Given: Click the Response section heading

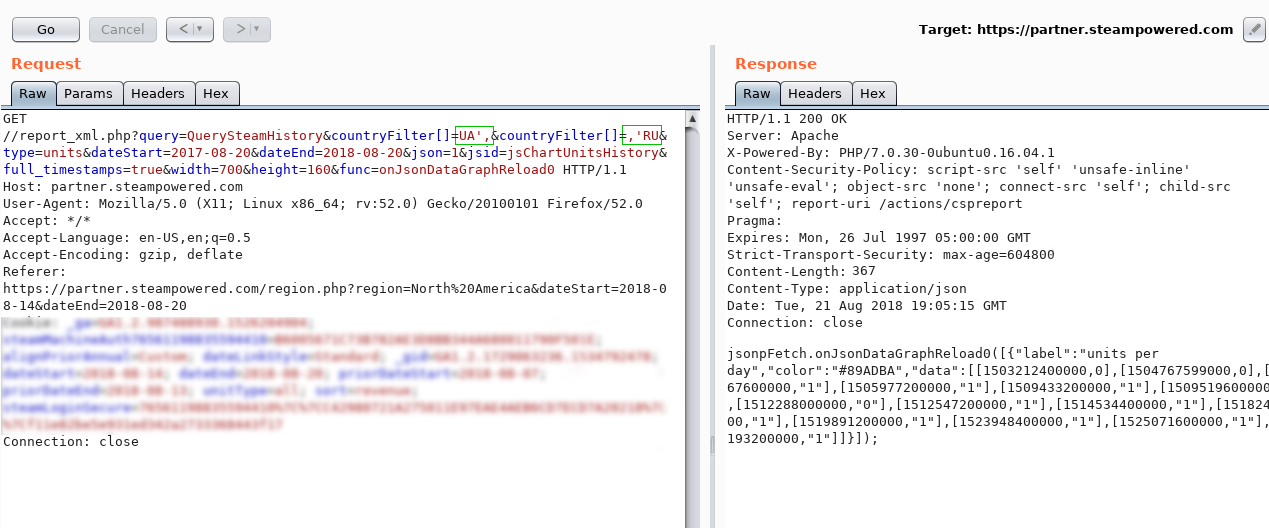Looking at the screenshot, I should pyautogui.click(x=776, y=64).
